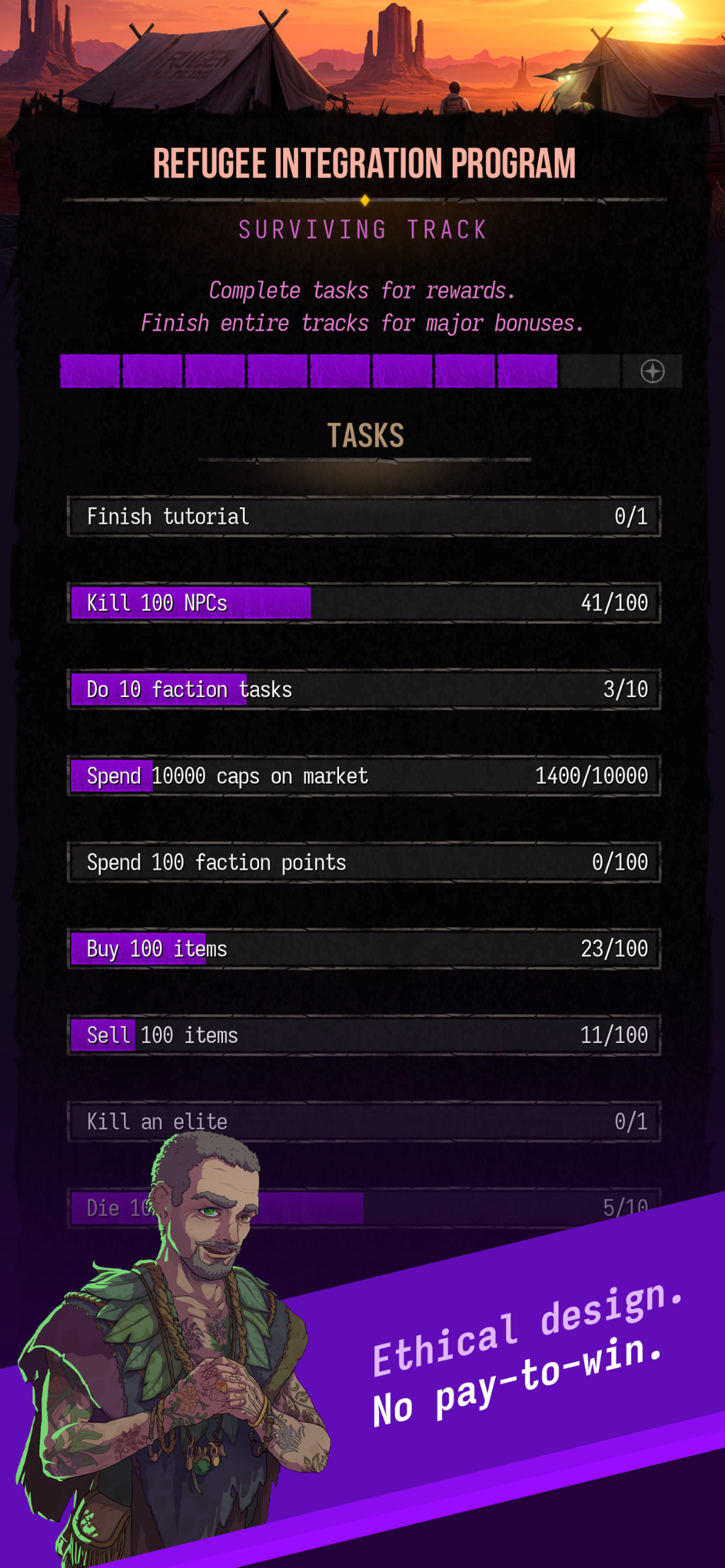Viewport: 725px width, 1568px height.
Task: Click the 41/100 kill counter
Action: coord(615,603)
